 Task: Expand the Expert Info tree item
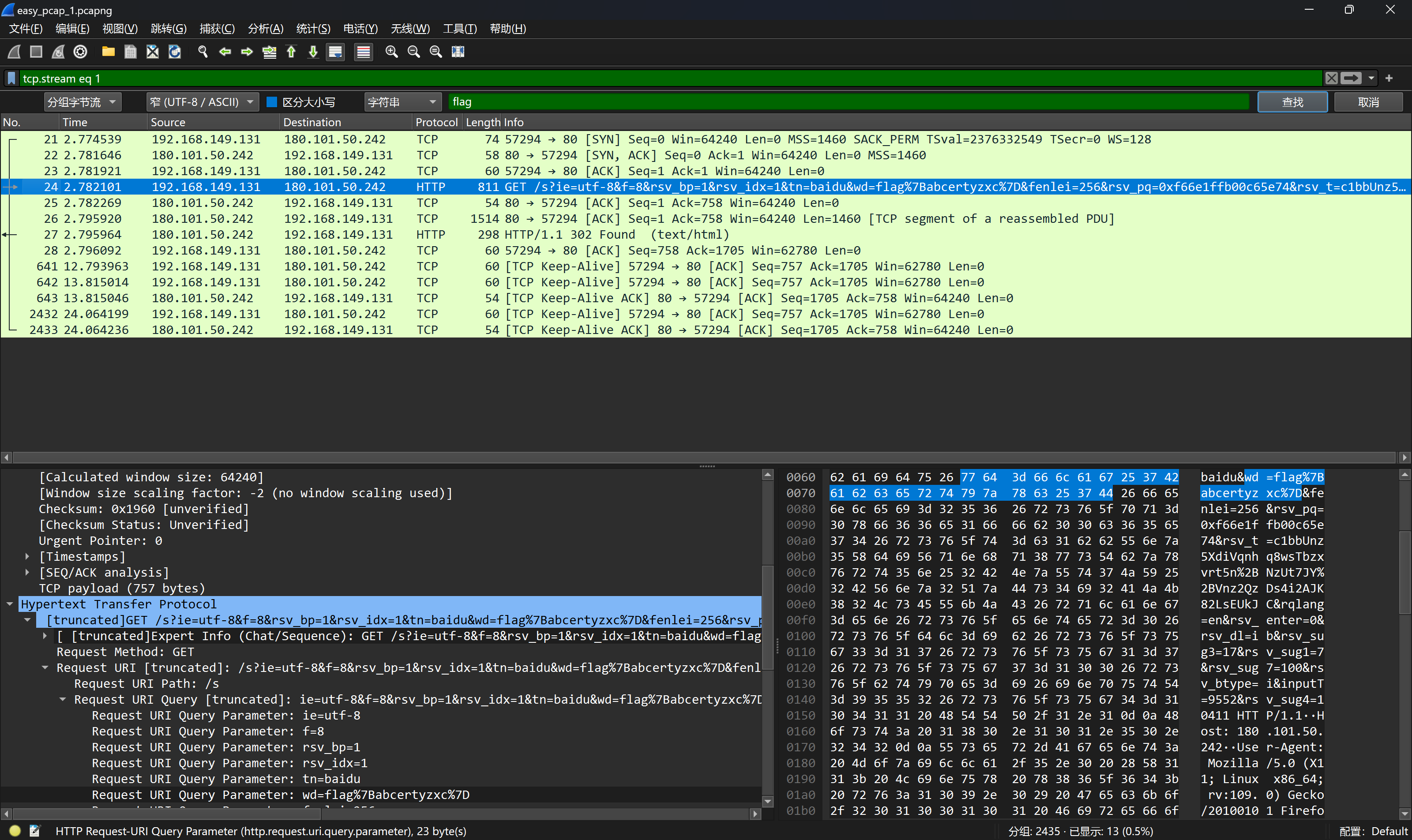click(45, 636)
